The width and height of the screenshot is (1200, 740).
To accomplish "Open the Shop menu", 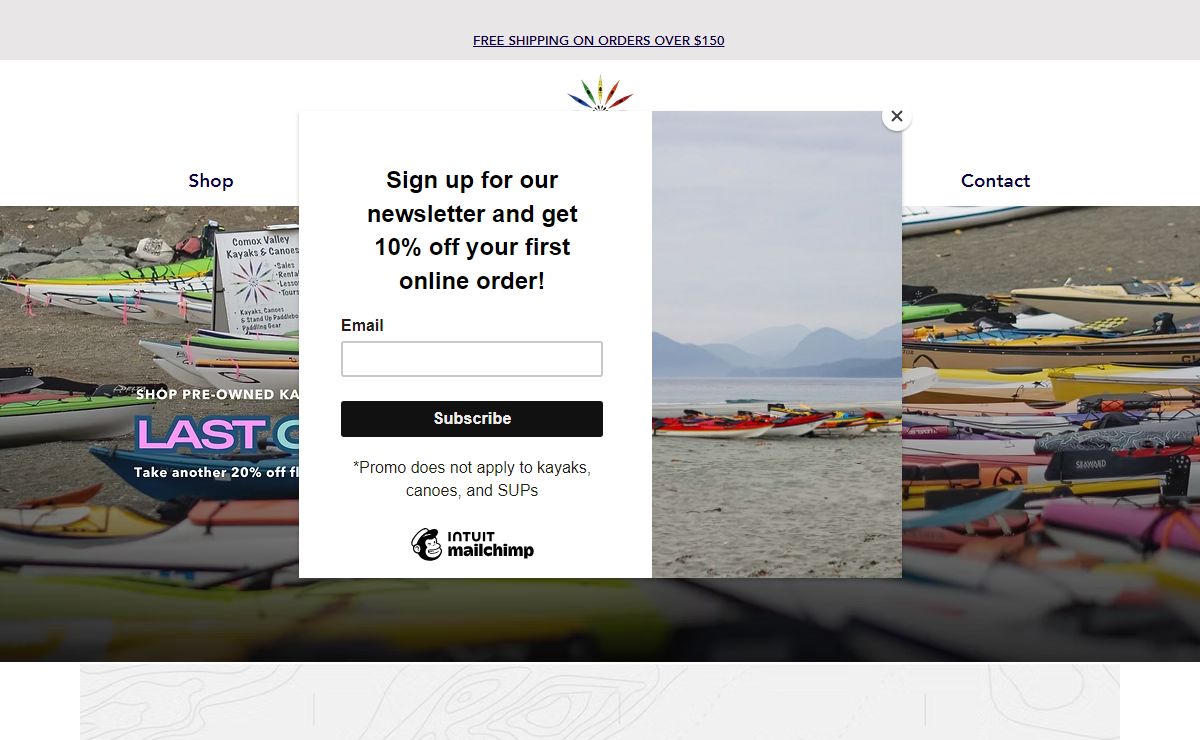I will point(211,180).
